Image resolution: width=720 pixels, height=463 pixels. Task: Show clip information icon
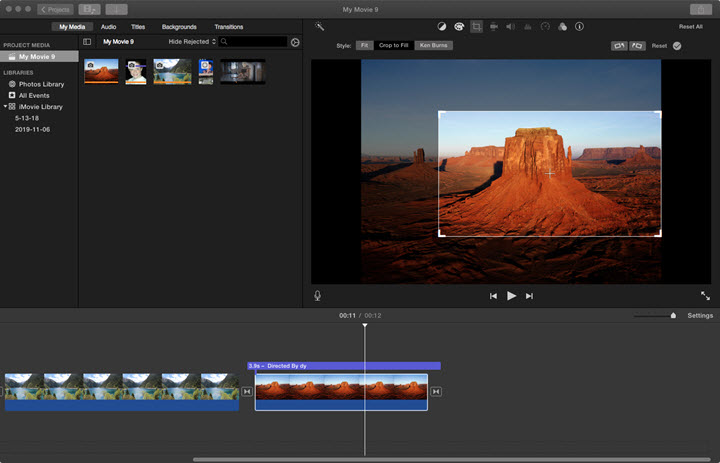click(x=579, y=27)
